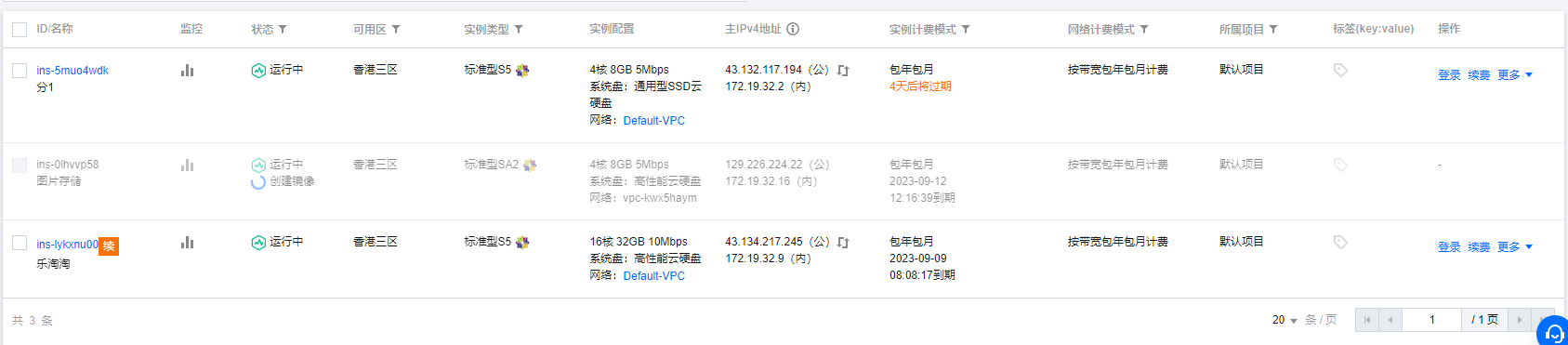Click the Default-VPC network link in first row
1568x345 pixels.
(654, 121)
